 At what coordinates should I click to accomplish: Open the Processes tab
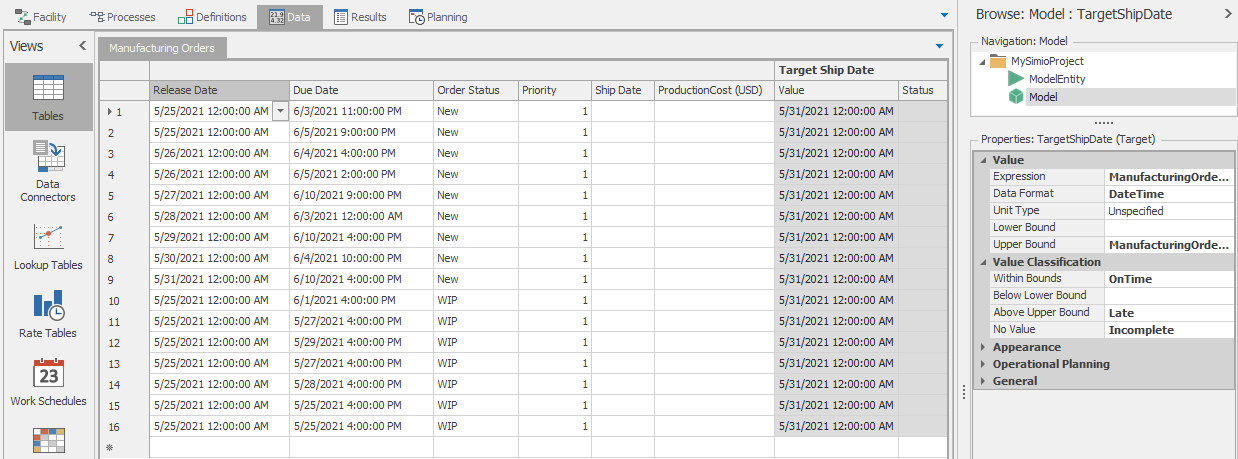click(x=122, y=17)
